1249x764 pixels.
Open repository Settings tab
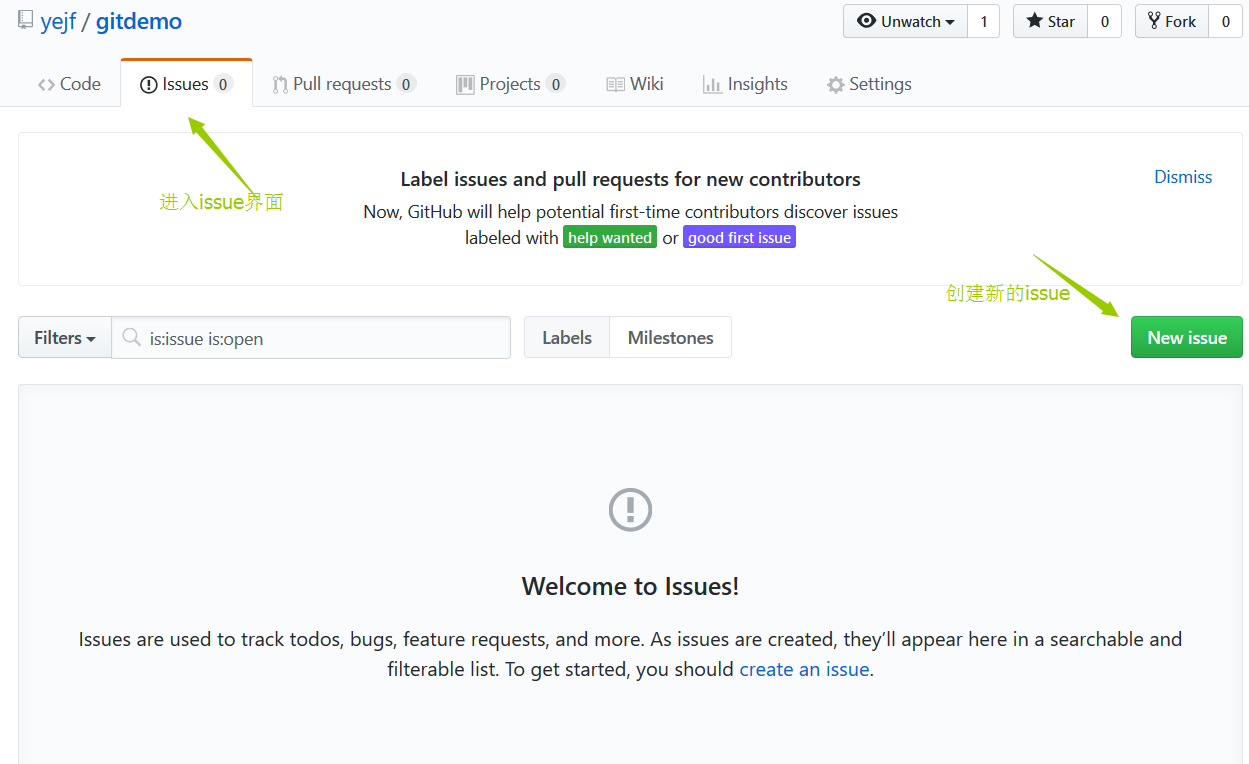point(869,84)
